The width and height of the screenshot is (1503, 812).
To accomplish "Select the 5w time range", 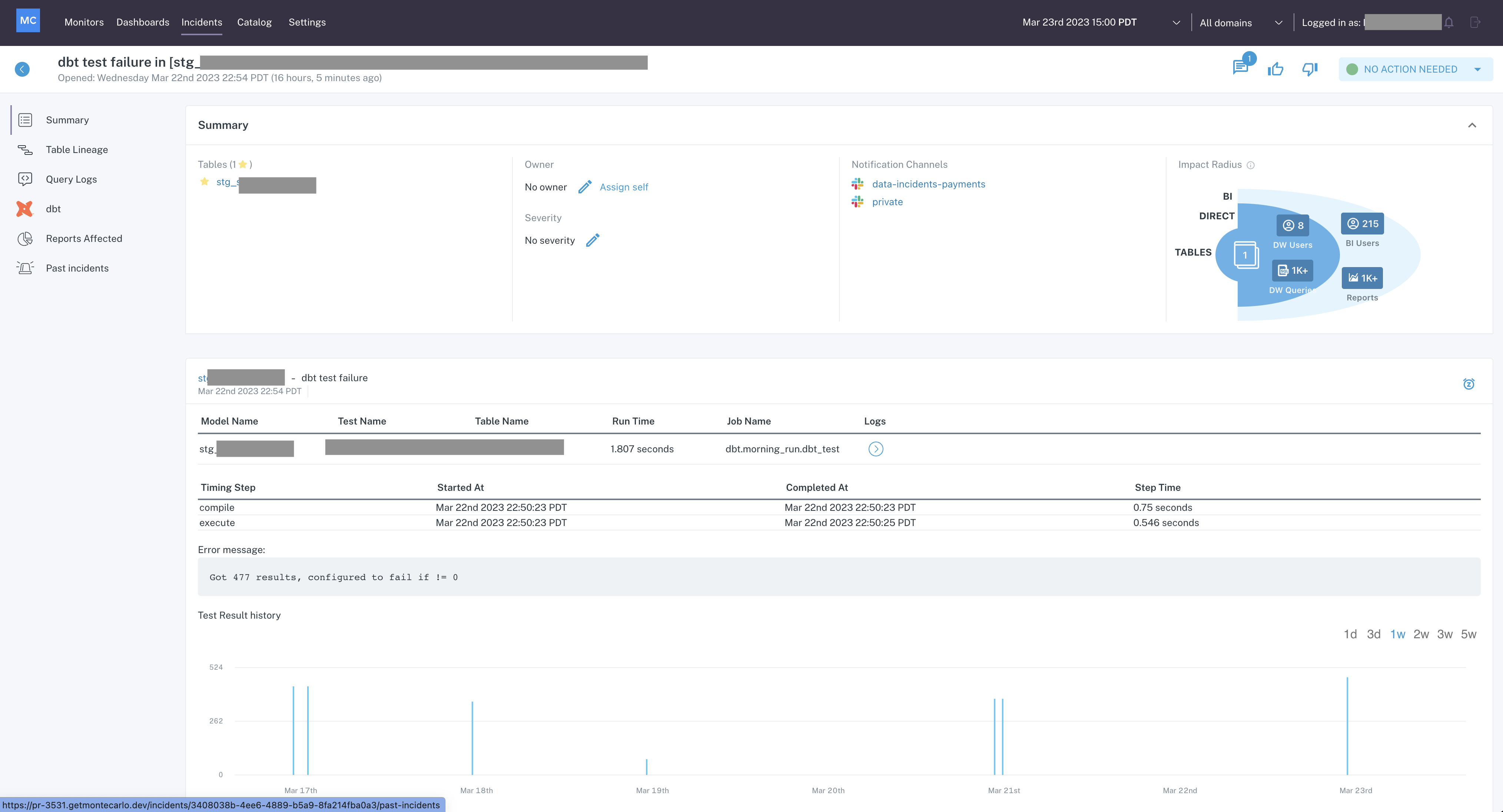I will 1469,634.
